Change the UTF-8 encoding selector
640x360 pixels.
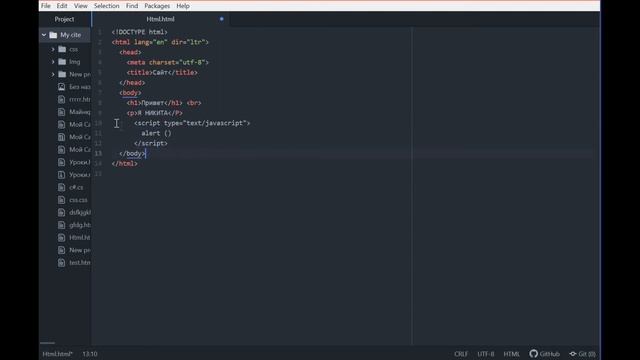tap(486, 354)
